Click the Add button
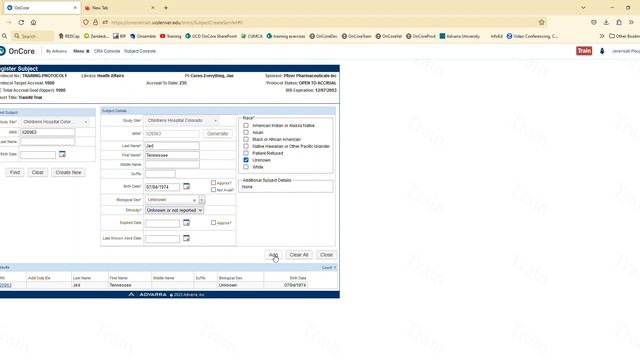The image size is (640, 360). (273, 255)
